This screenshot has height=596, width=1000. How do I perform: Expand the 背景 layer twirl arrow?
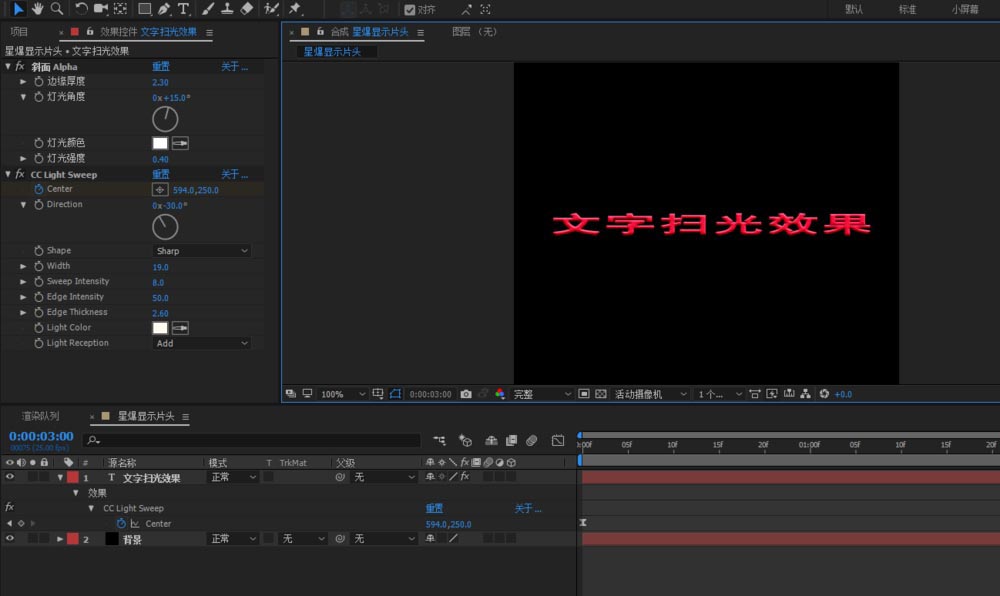tap(60, 539)
